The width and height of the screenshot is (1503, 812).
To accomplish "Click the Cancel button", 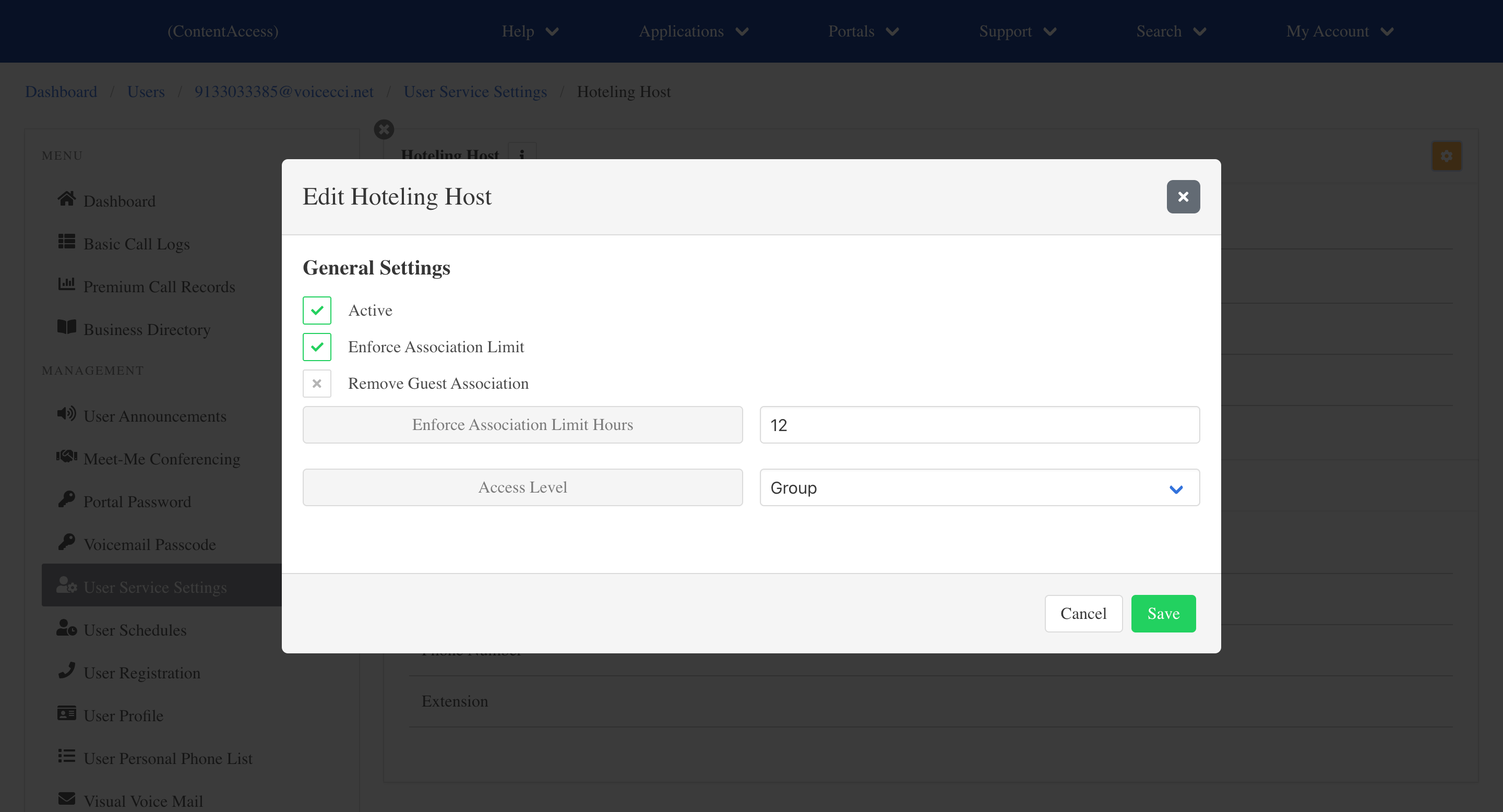I will coord(1083,614).
